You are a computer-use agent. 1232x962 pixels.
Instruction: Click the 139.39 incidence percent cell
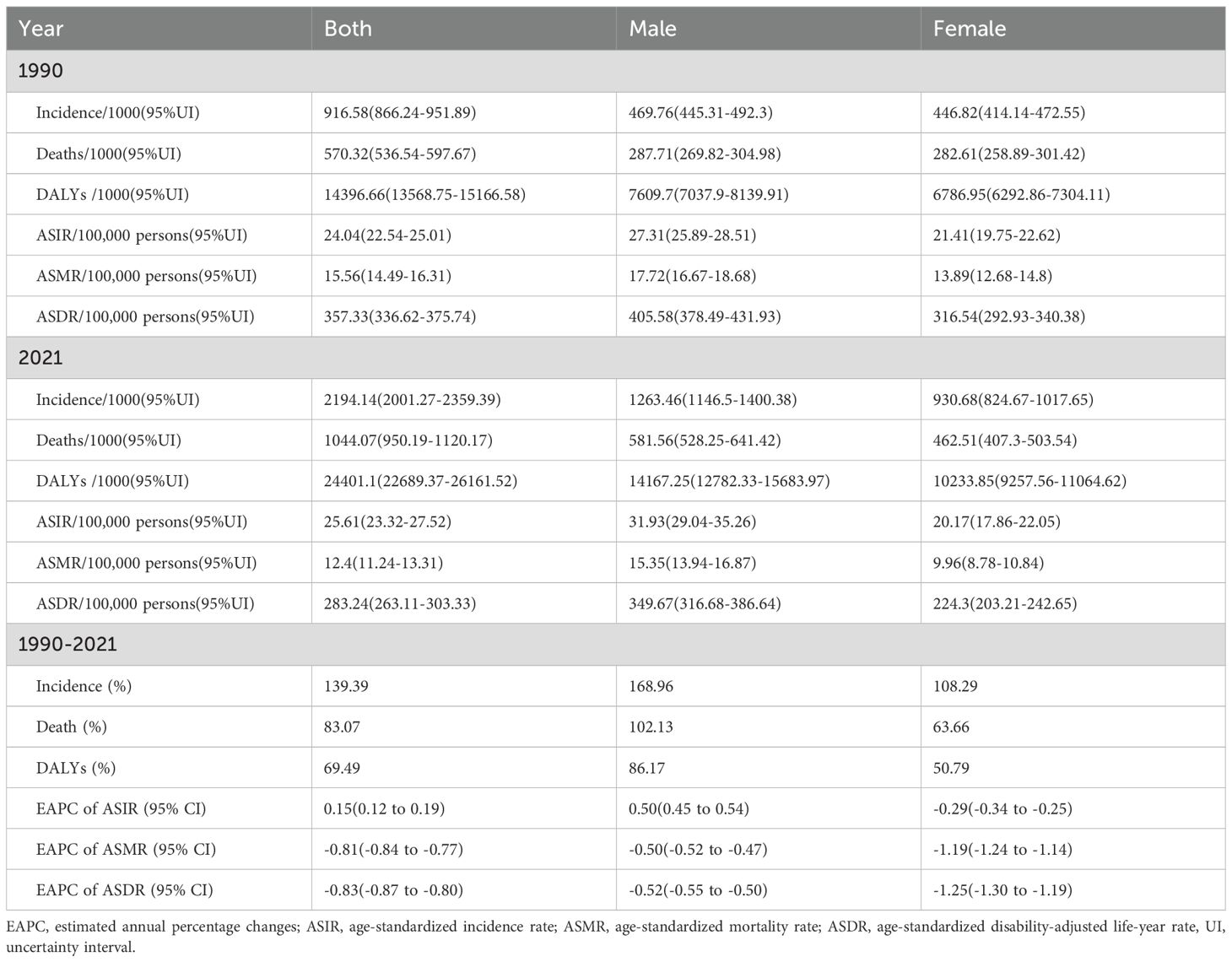346,686
